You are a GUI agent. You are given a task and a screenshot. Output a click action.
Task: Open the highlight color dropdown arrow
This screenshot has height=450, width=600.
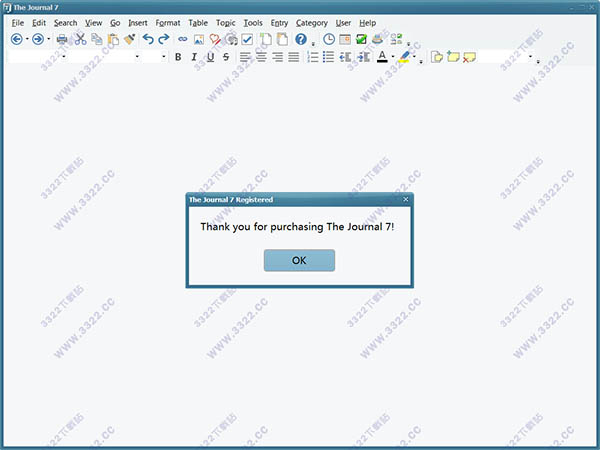(414, 57)
